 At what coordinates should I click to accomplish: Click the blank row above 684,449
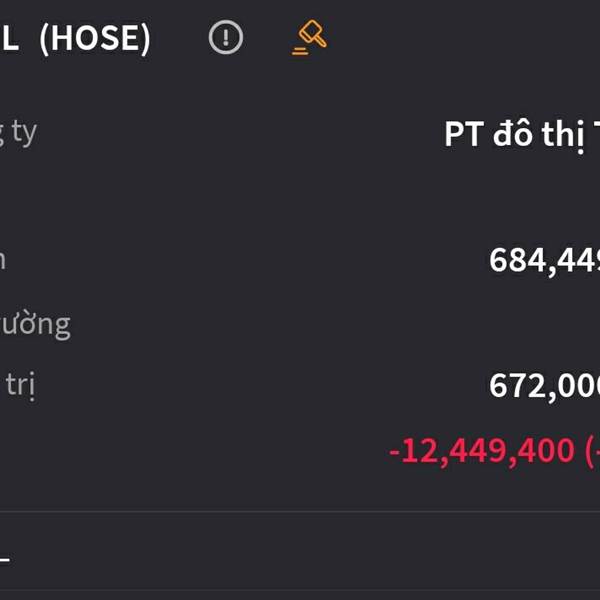(300, 197)
